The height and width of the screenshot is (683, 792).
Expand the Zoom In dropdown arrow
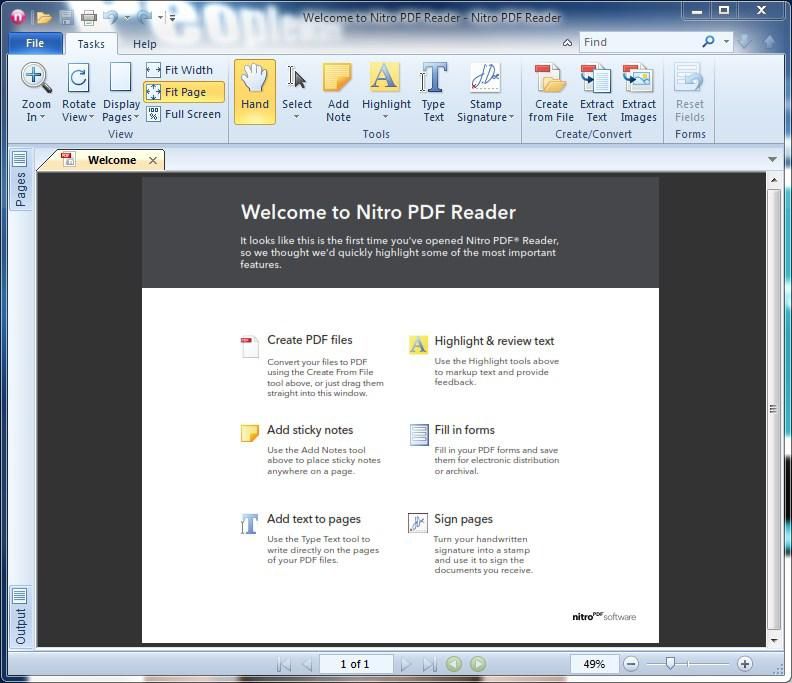(42, 117)
